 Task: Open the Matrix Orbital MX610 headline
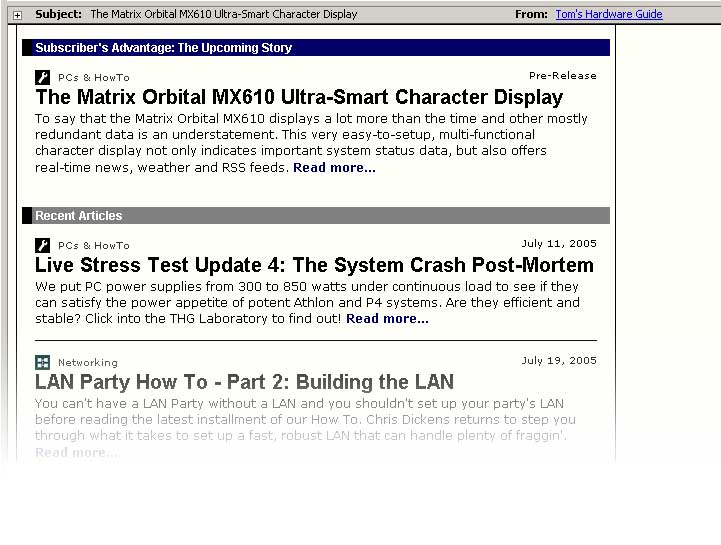(299, 97)
